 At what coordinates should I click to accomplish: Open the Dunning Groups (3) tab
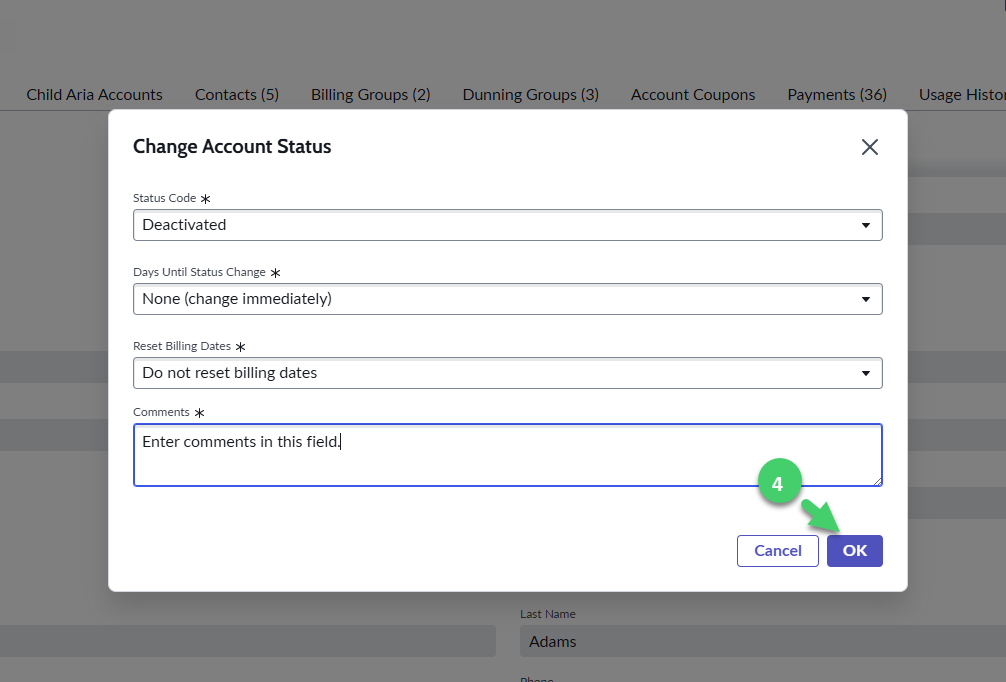[x=530, y=94]
